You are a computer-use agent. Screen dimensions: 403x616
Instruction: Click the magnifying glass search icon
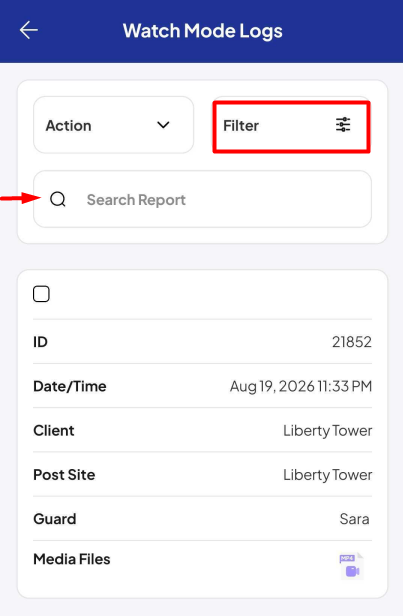pos(58,199)
